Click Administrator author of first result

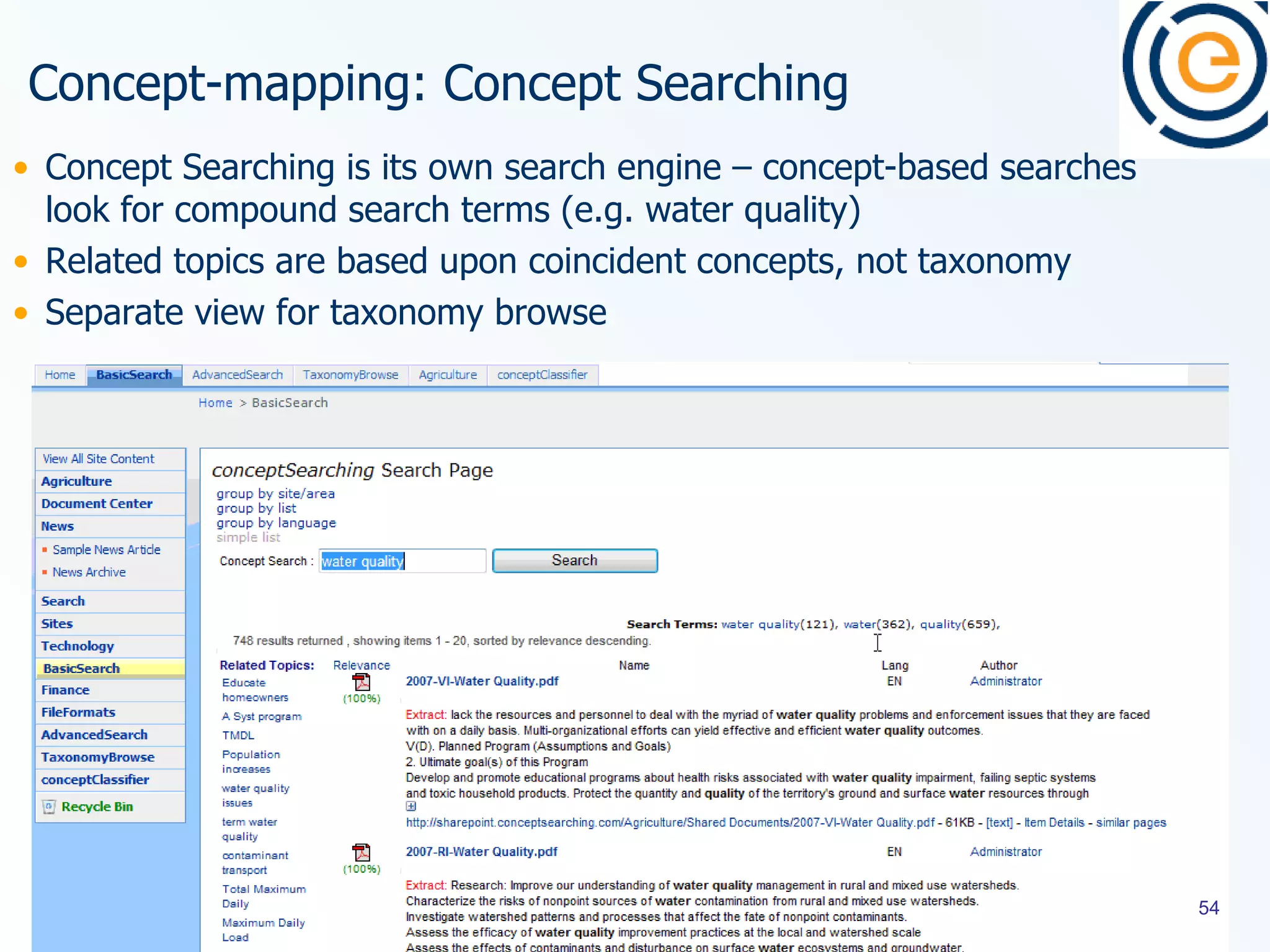[1006, 681]
